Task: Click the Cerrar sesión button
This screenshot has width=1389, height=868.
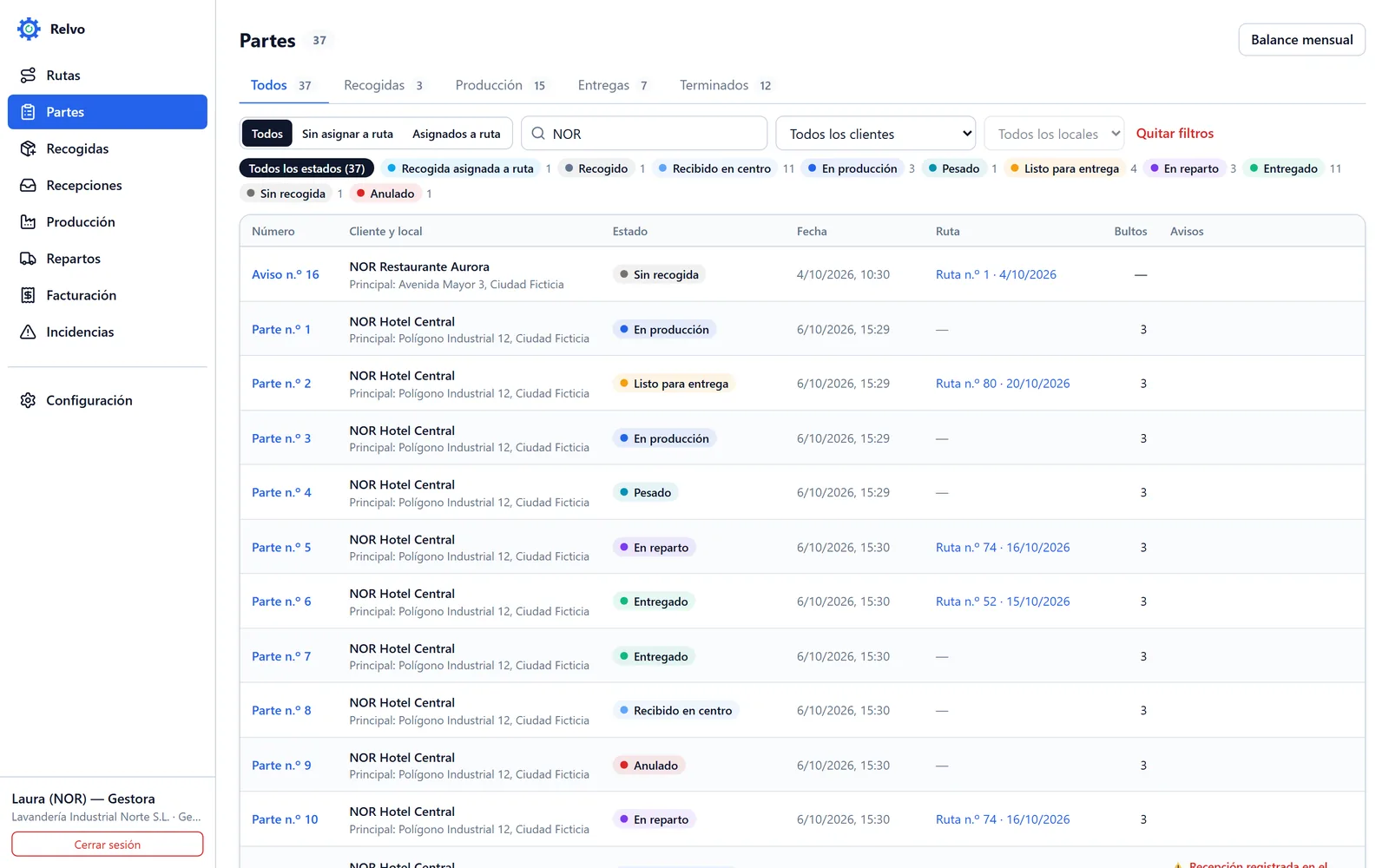Action: [108, 845]
